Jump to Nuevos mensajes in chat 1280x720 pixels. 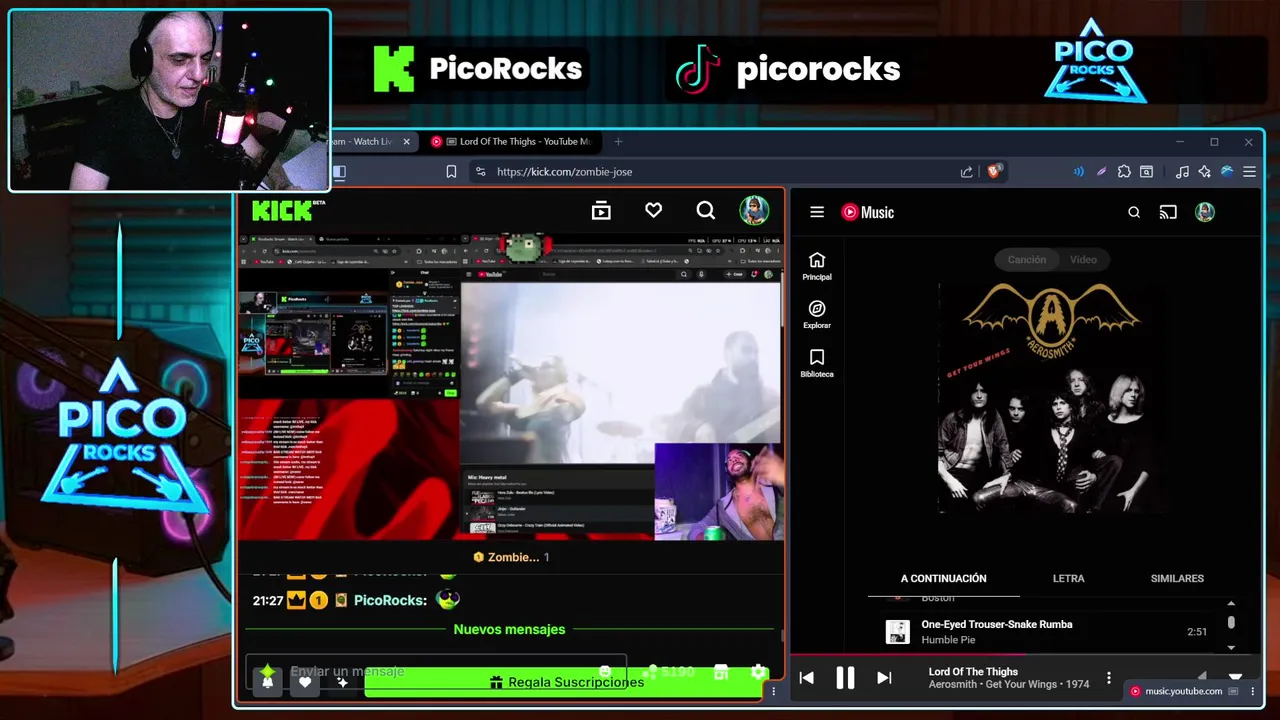tap(509, 629)
